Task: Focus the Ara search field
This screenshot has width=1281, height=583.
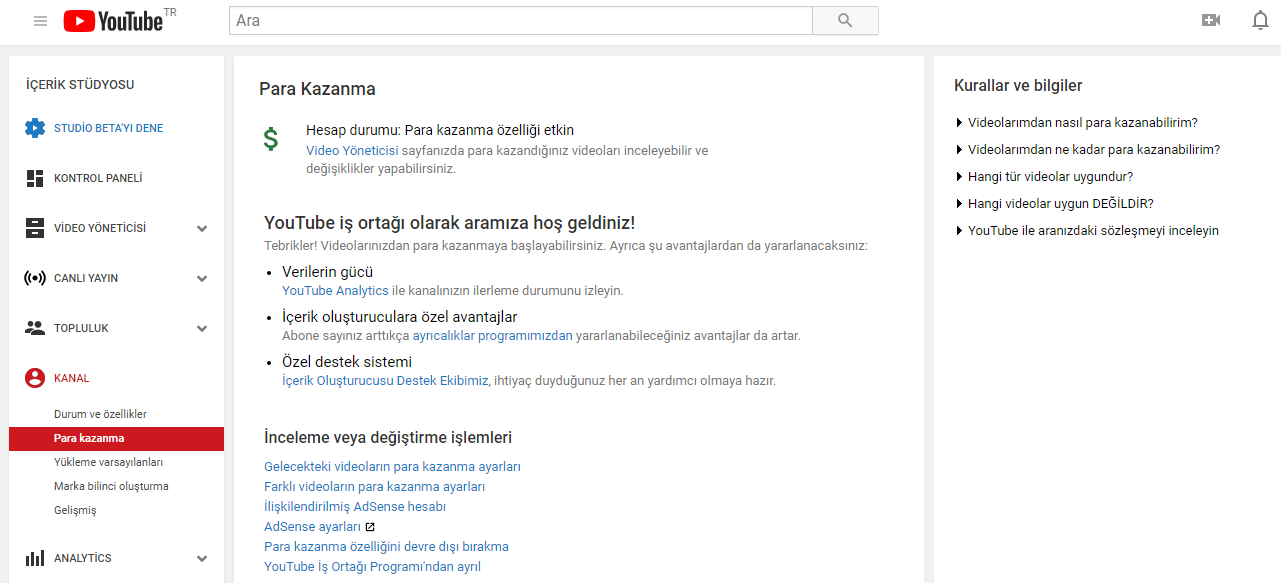Action: pyautogui.click(x=520, y=20)
